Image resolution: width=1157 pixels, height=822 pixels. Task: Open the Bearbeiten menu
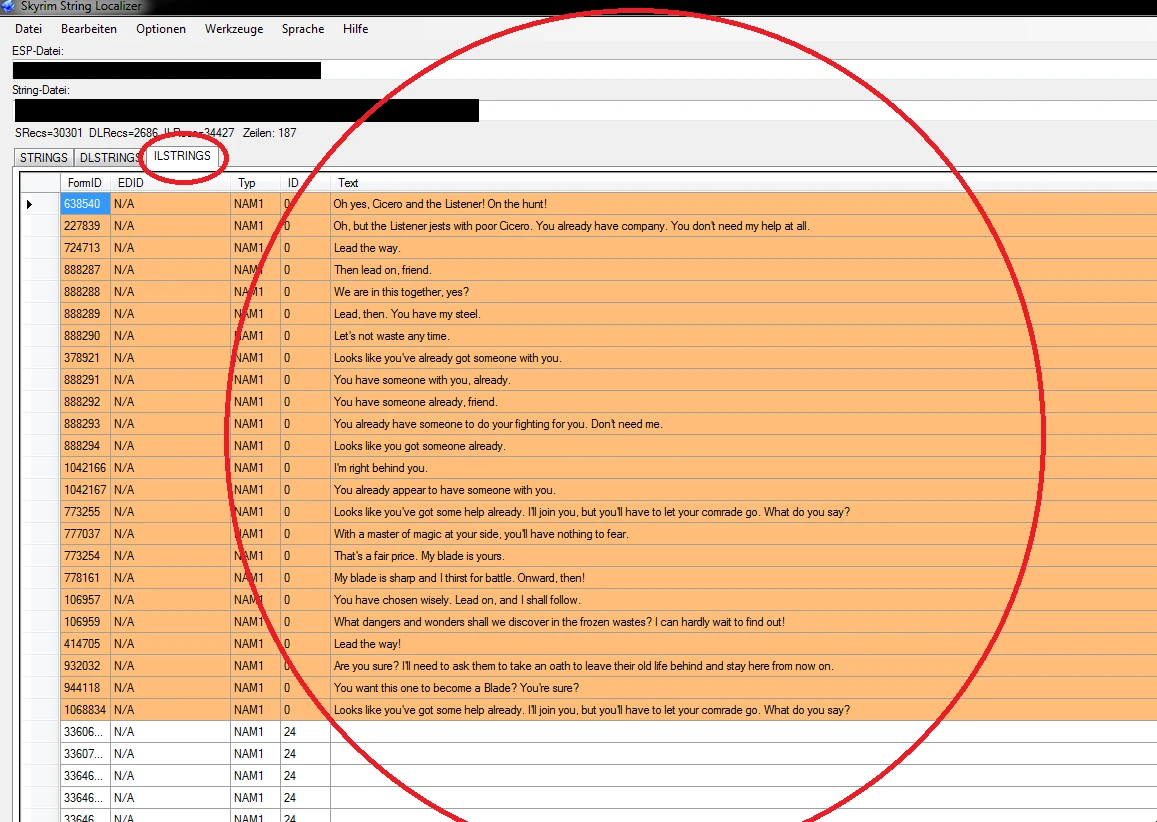pos(89,29)
